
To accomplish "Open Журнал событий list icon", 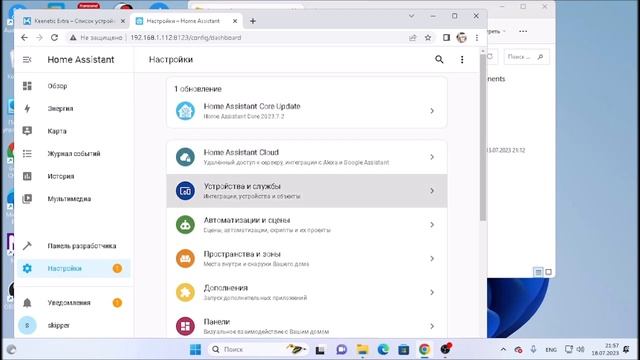I will [27, 153].
